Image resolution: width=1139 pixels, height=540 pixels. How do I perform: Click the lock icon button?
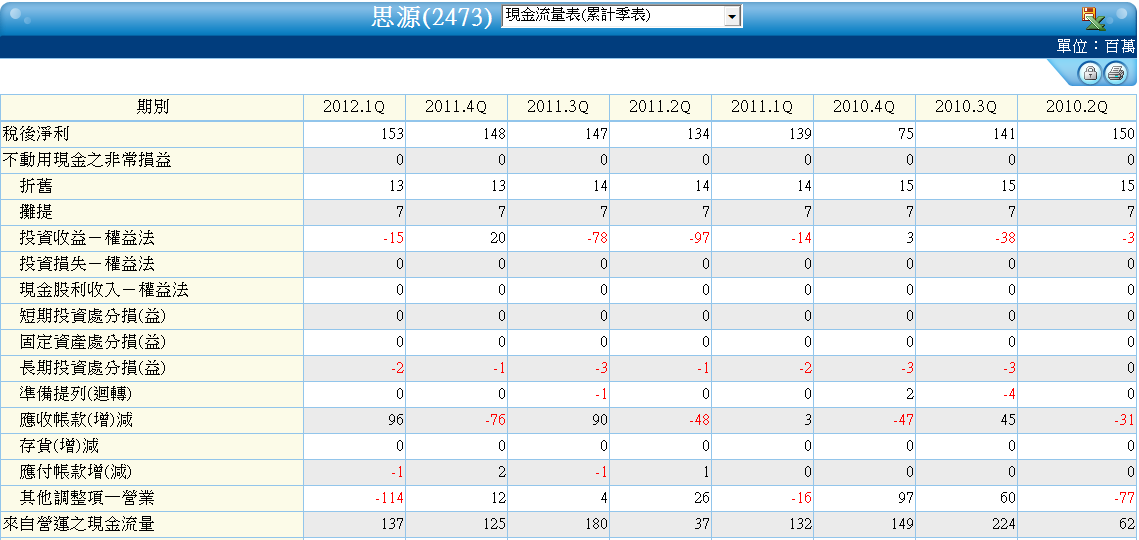coord(1090,73)
